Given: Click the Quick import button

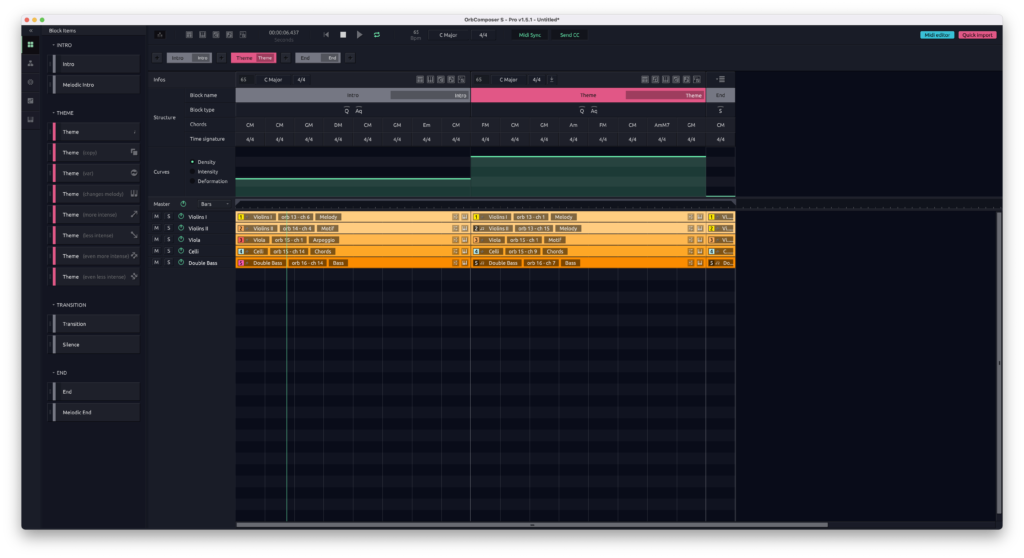Looking at the screenshot, I should pyautogui.click(x=977, y=35).
